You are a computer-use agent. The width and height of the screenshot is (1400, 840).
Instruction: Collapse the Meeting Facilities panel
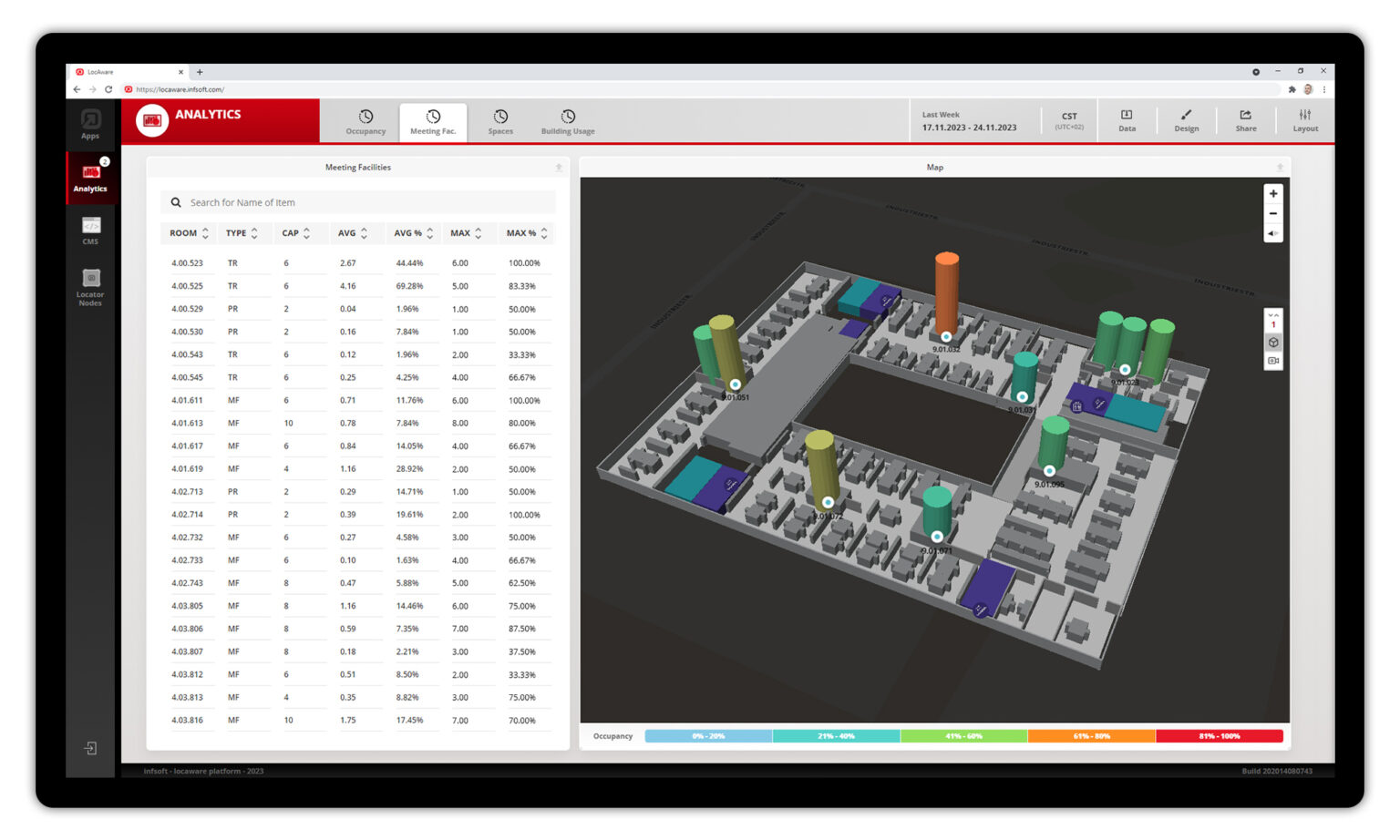(x=559, y=167)
